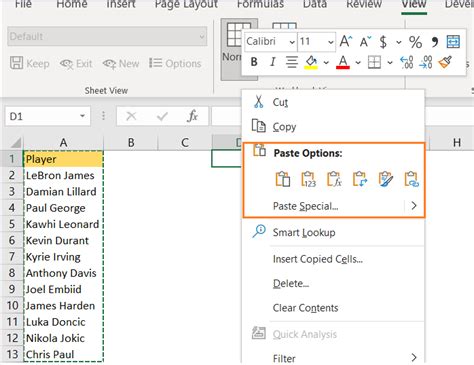The height and width of the screenshot is (365, 474).
Task: Click the Player header cell
Action: pyautogui.click(x=63, y=159)
